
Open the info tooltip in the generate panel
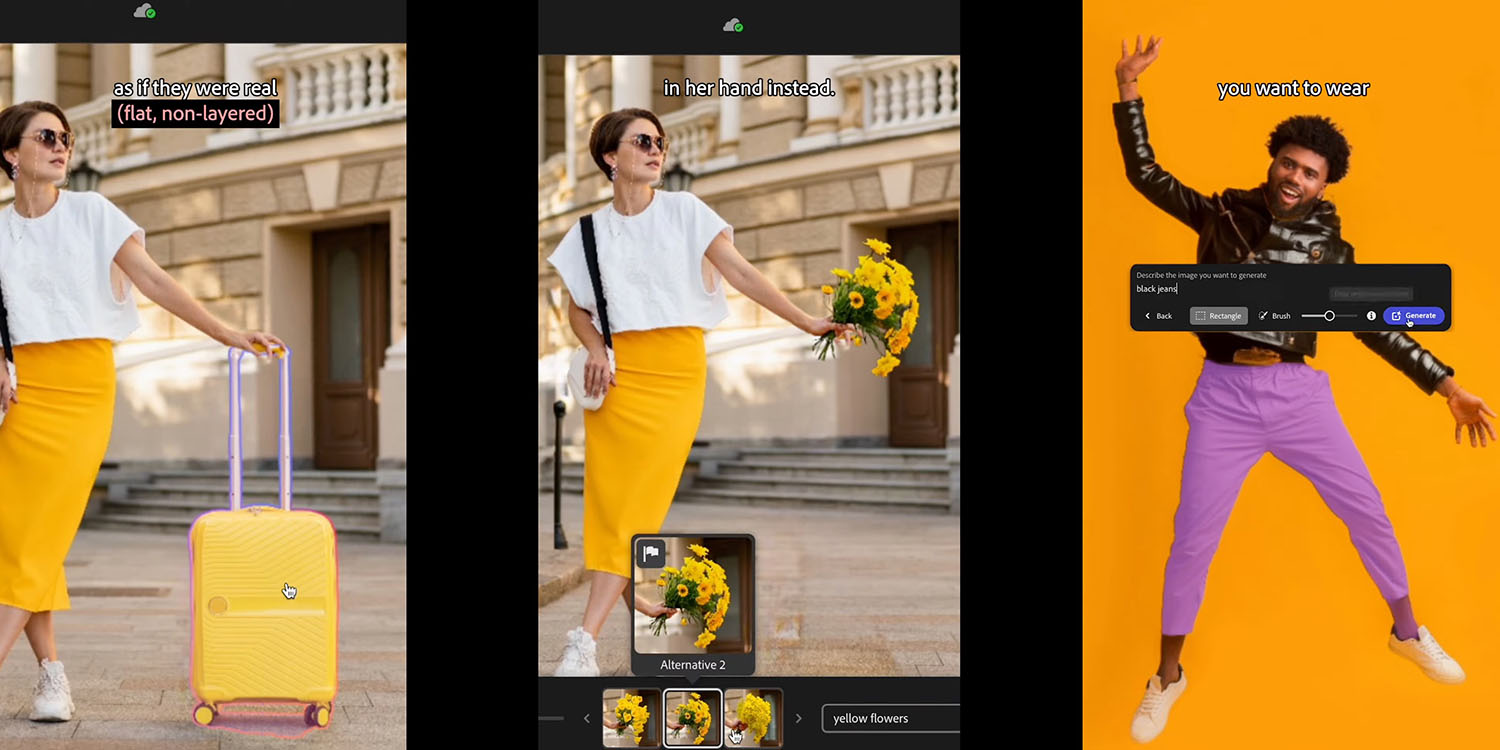[1371, 315]
